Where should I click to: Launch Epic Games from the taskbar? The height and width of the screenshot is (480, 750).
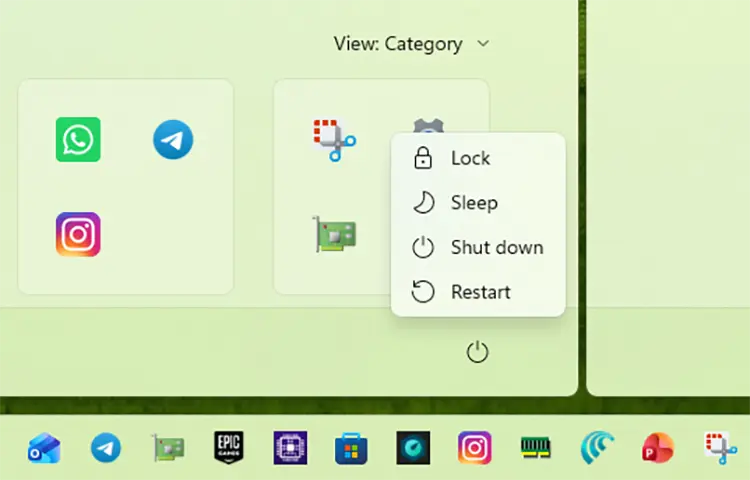click(x=229, y=447)
